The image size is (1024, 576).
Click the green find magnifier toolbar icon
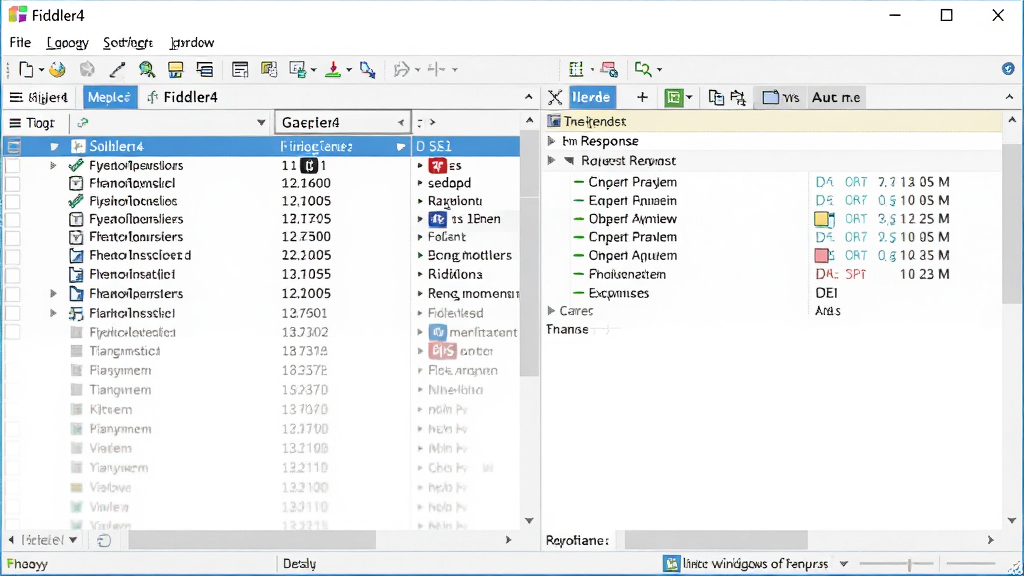point(643,69)
